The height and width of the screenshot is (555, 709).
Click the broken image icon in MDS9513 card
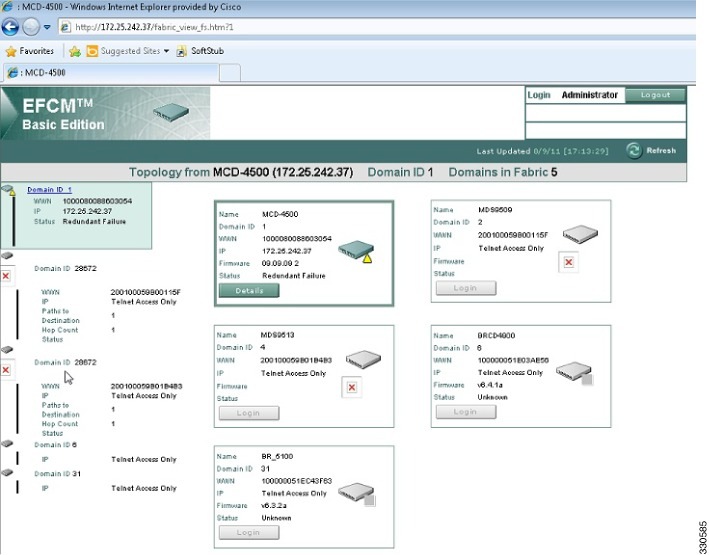pyautogui.click(x=352, y=387)
